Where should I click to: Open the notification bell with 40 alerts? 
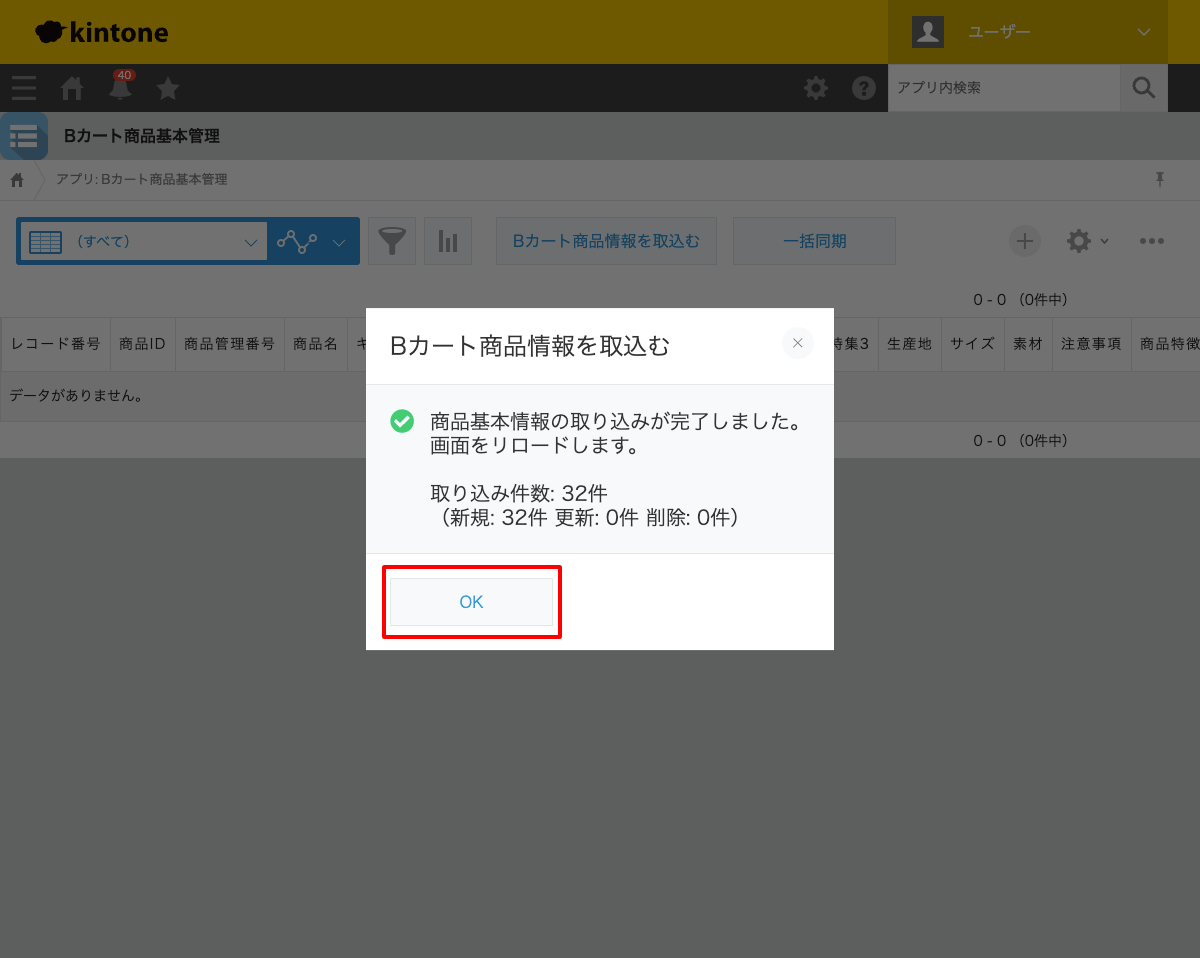119,88
